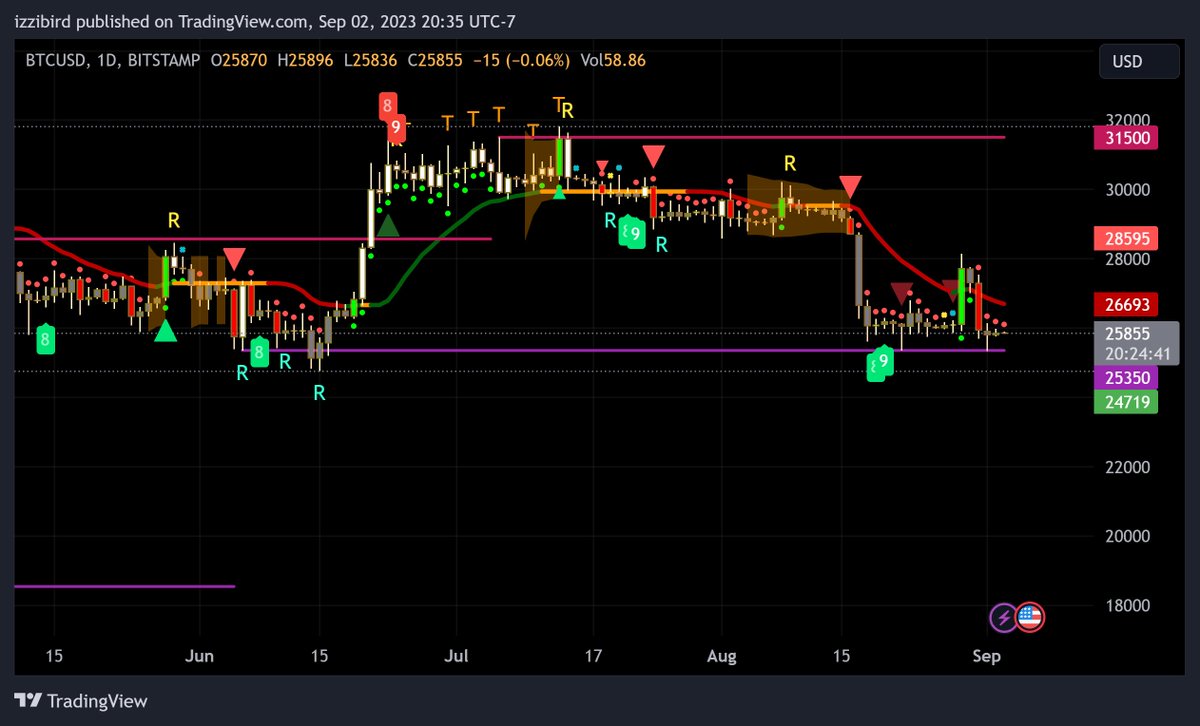Toggle the magenta 31500 resistance level label
Screen dimensions: 1200x726
[x=1127, y=137]
